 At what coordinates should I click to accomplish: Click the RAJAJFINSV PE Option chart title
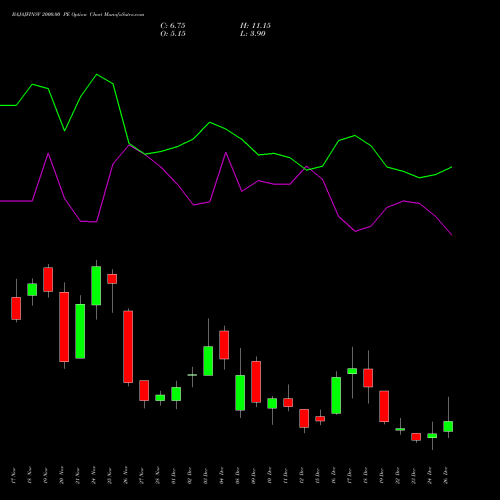78,15
